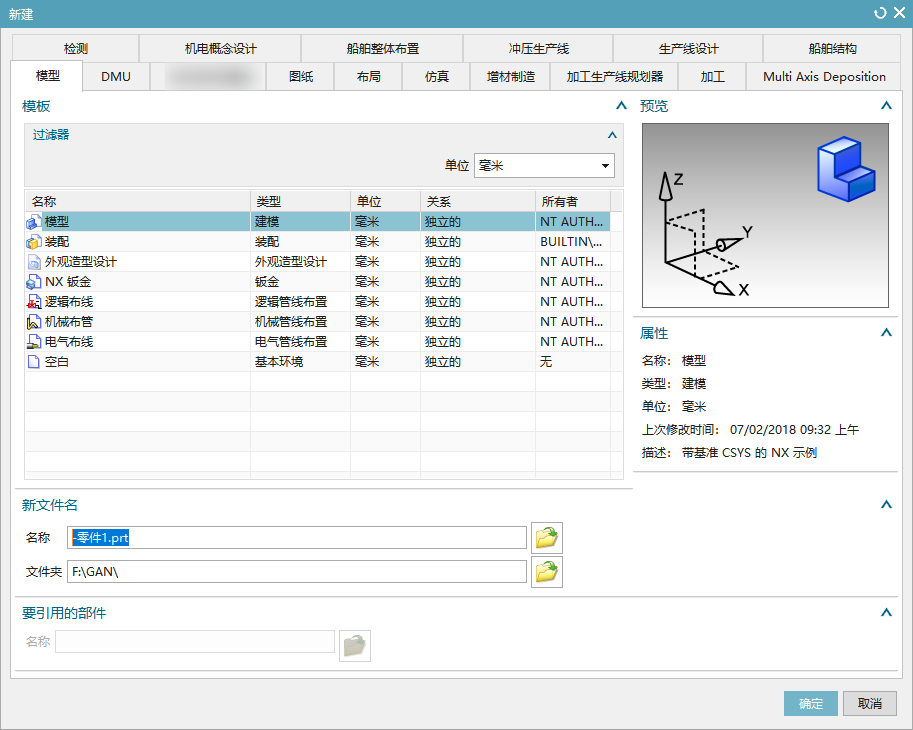Reset dialog using the refresh icon
913x730 pixels.
pos(880,13)
